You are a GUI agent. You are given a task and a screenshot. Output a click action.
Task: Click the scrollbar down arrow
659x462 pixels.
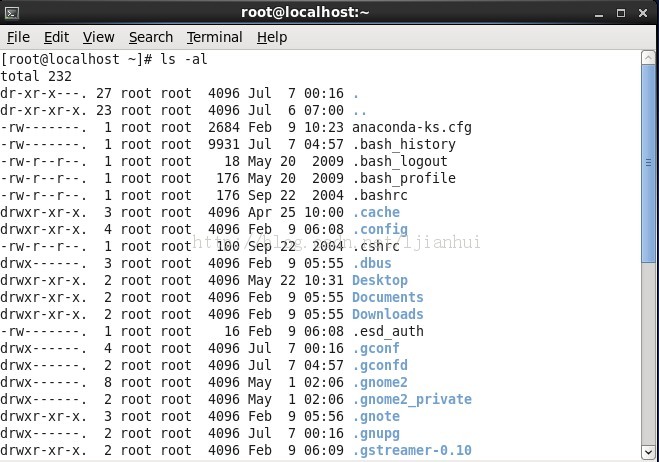click(648, 452)
